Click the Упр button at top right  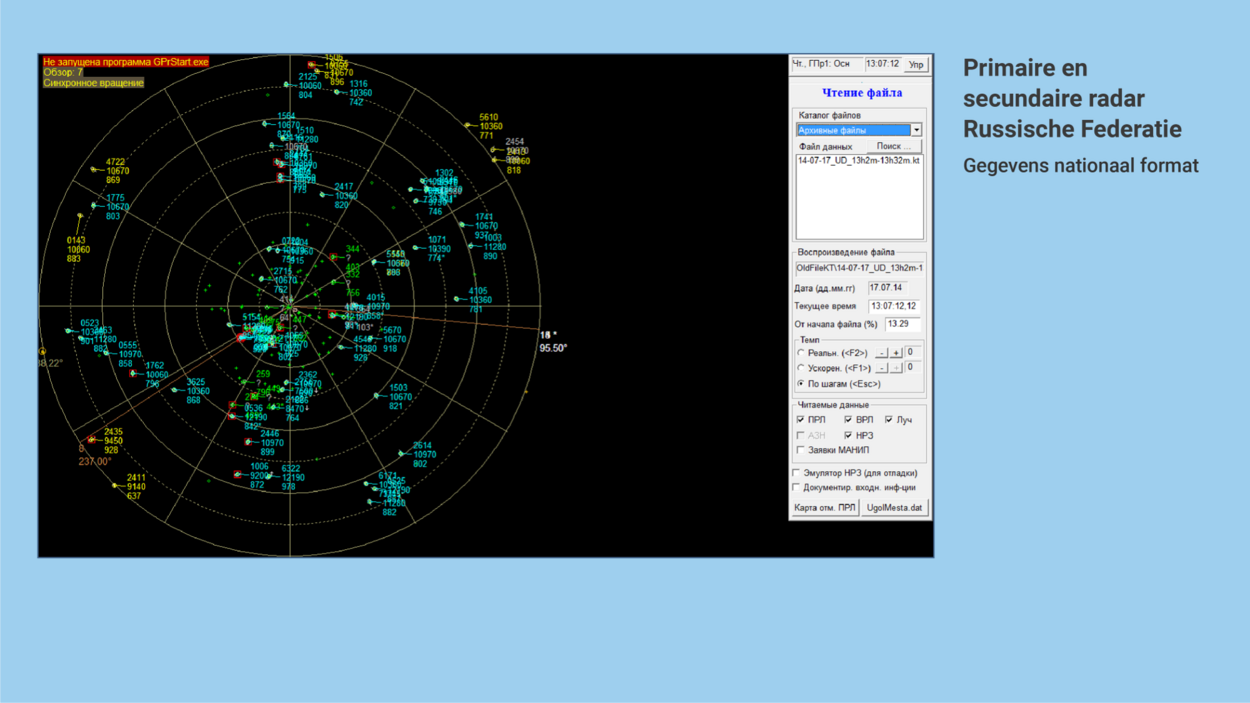(915, 64)
